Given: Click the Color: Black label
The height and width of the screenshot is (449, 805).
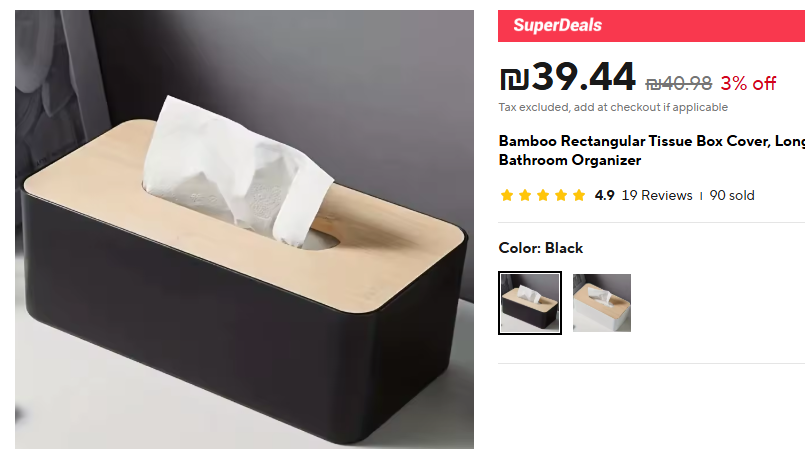Looking at the screenshot, I should pyautogui.click(x=541, y=248).
